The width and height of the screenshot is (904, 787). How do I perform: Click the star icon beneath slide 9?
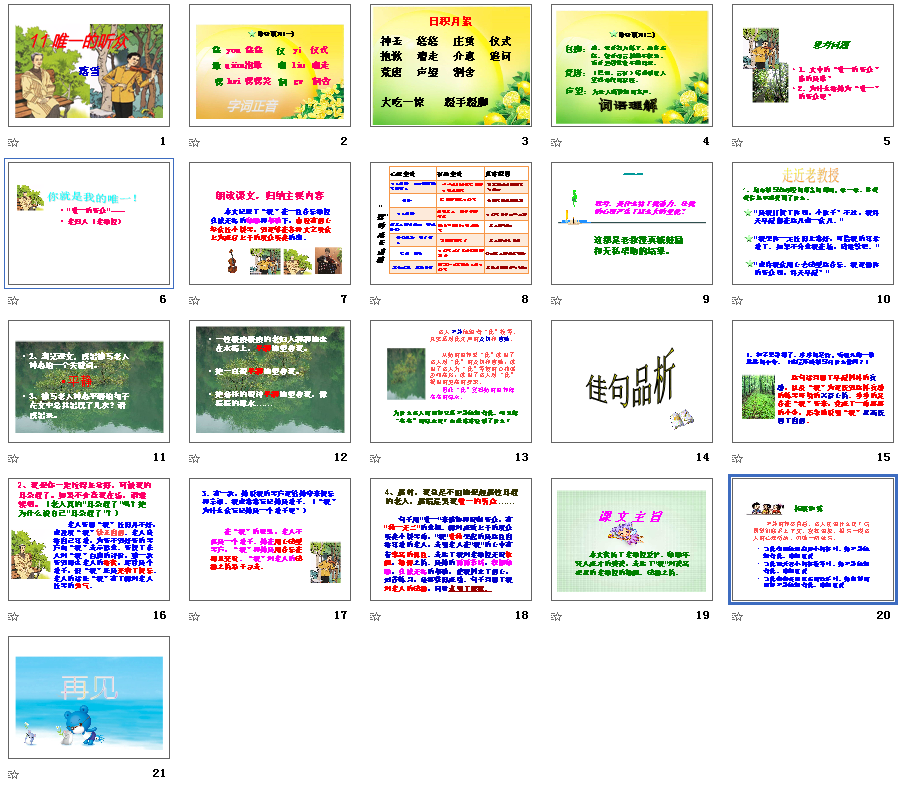pyautogui.click(x=557, y=299)
